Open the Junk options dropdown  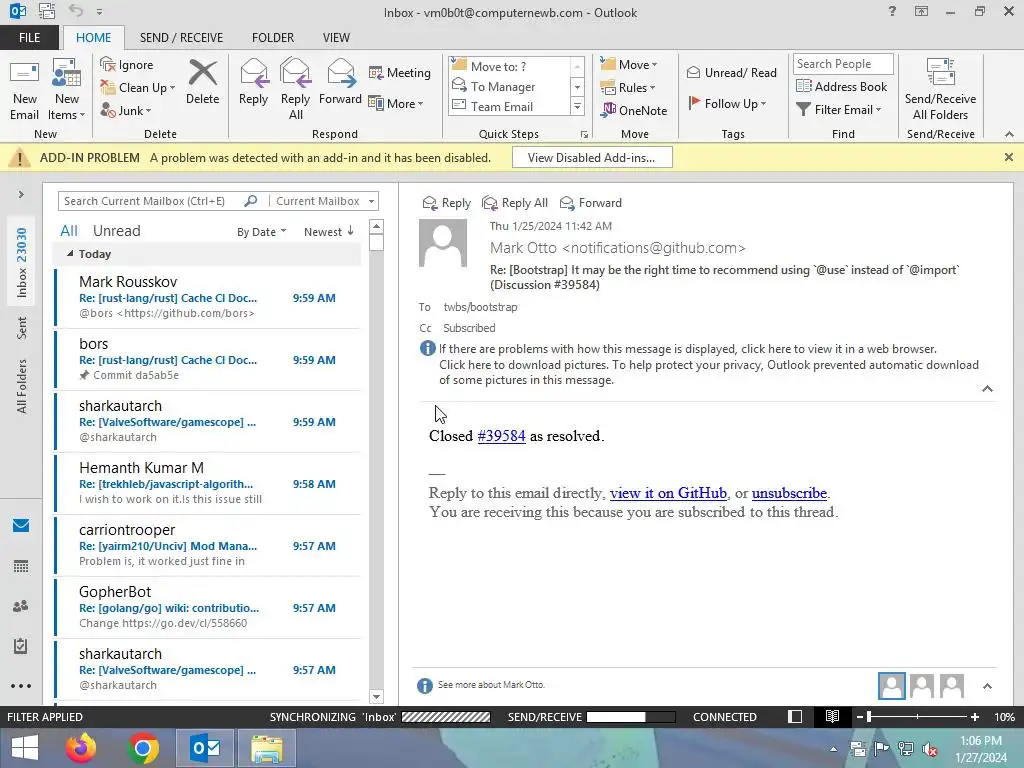[x=126, y=110]
